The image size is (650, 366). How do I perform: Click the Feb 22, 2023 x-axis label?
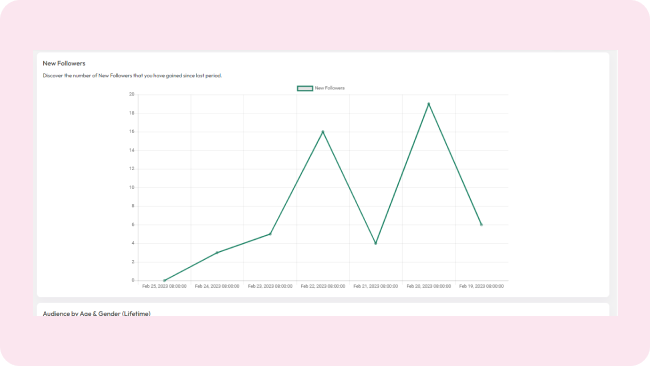323,286
